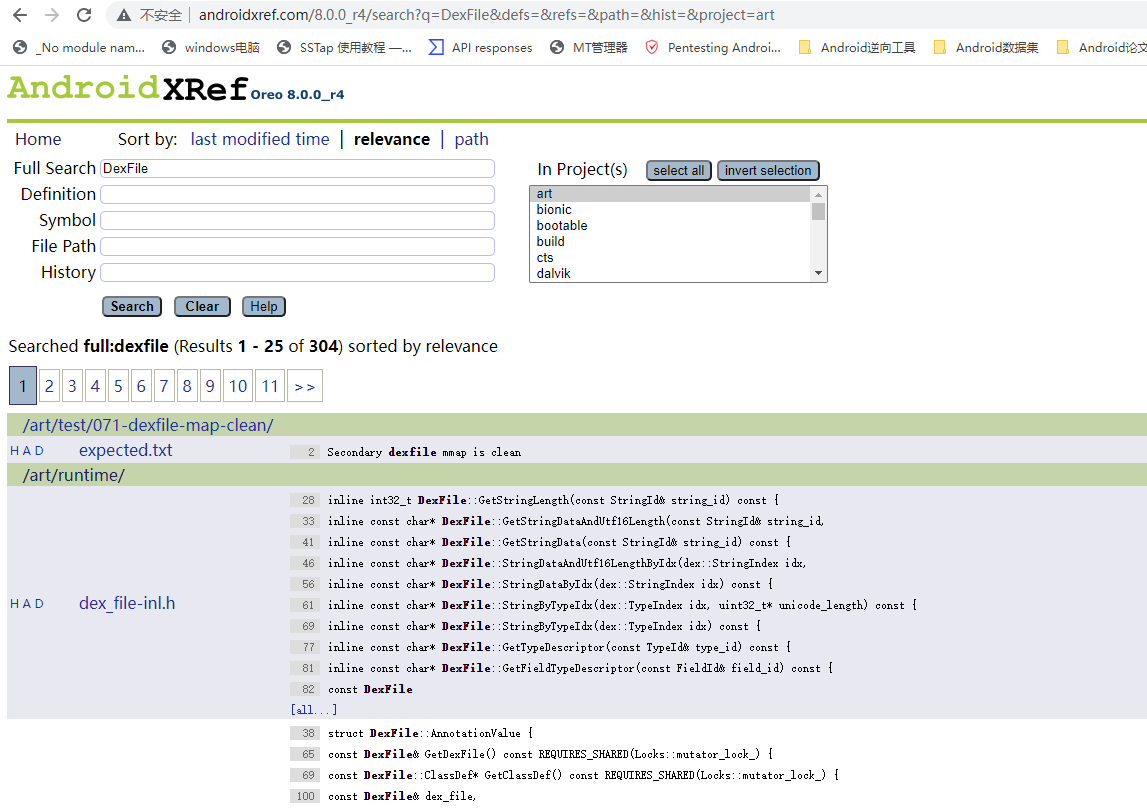Screen dimensions: 1147x810
Task: Open line 2 'Secondary dexfile mmap is clean' result
Action: point(424,453)
